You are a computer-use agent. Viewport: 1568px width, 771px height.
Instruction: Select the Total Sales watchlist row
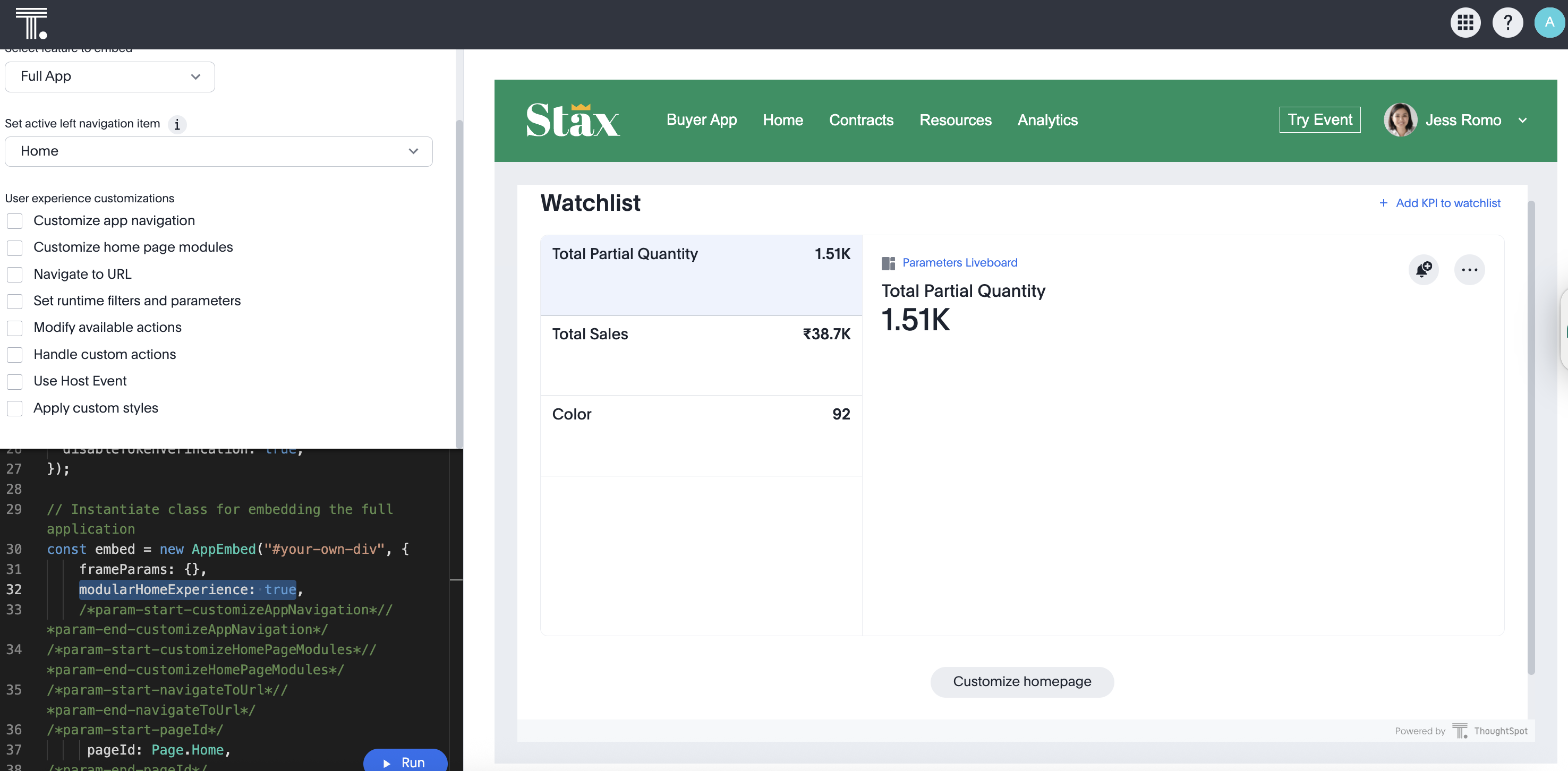click(x=701, y=355)
